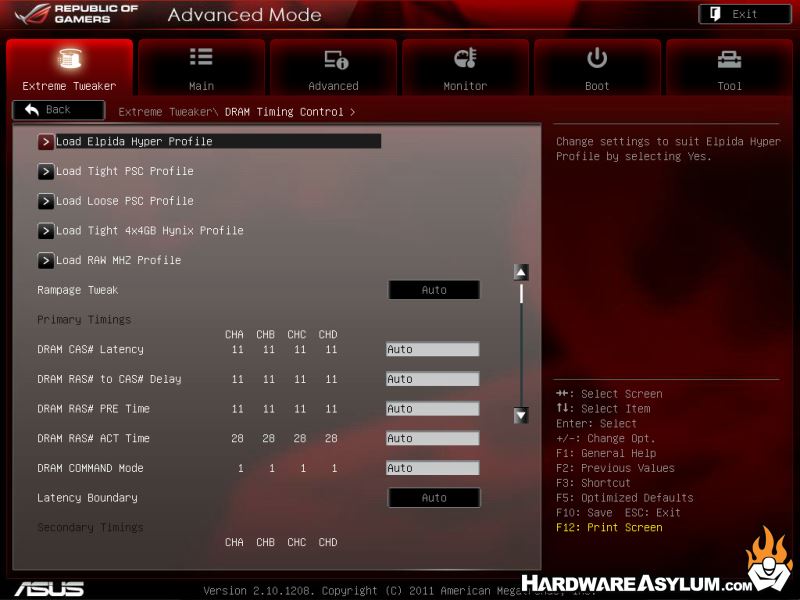The width and height of the screenshot is (800, 600).
Task: Click the scrollbar up arrow
Action: (x=520, y=272)
